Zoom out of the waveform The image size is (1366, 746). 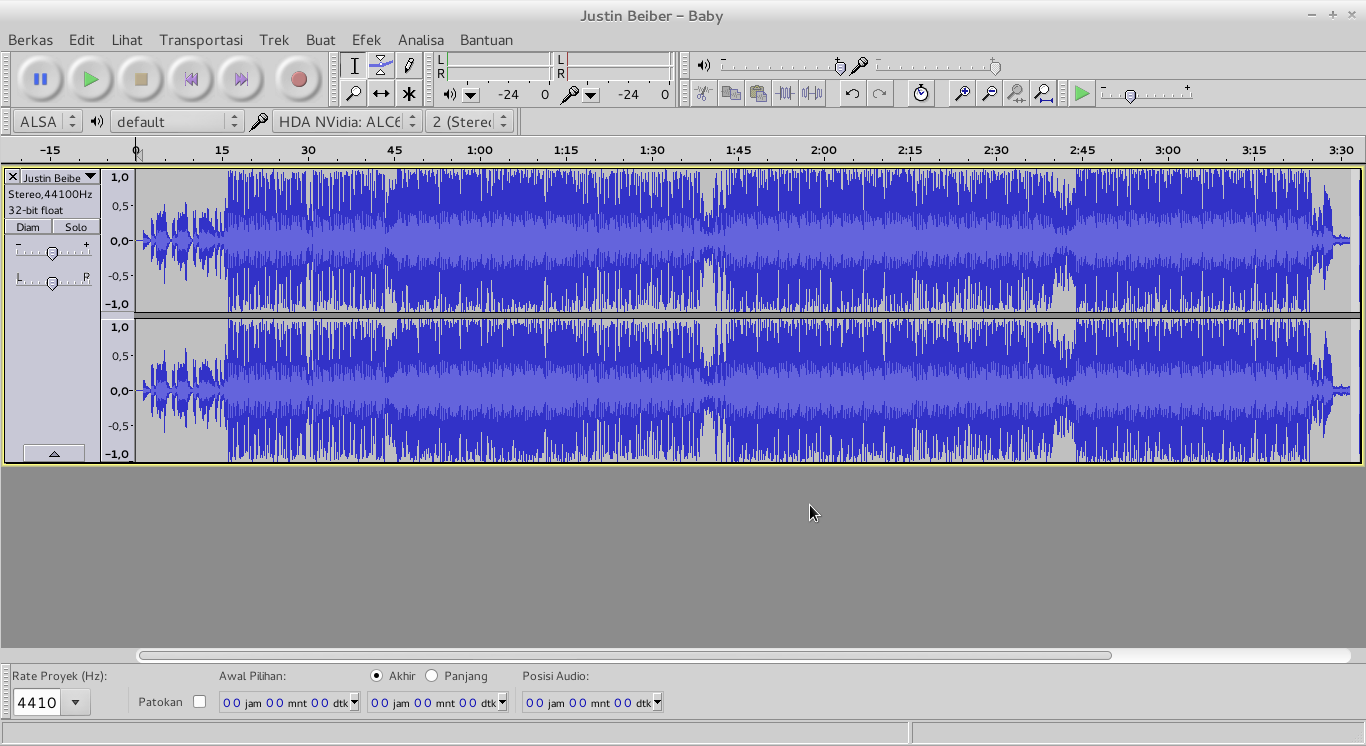point(989,93)
